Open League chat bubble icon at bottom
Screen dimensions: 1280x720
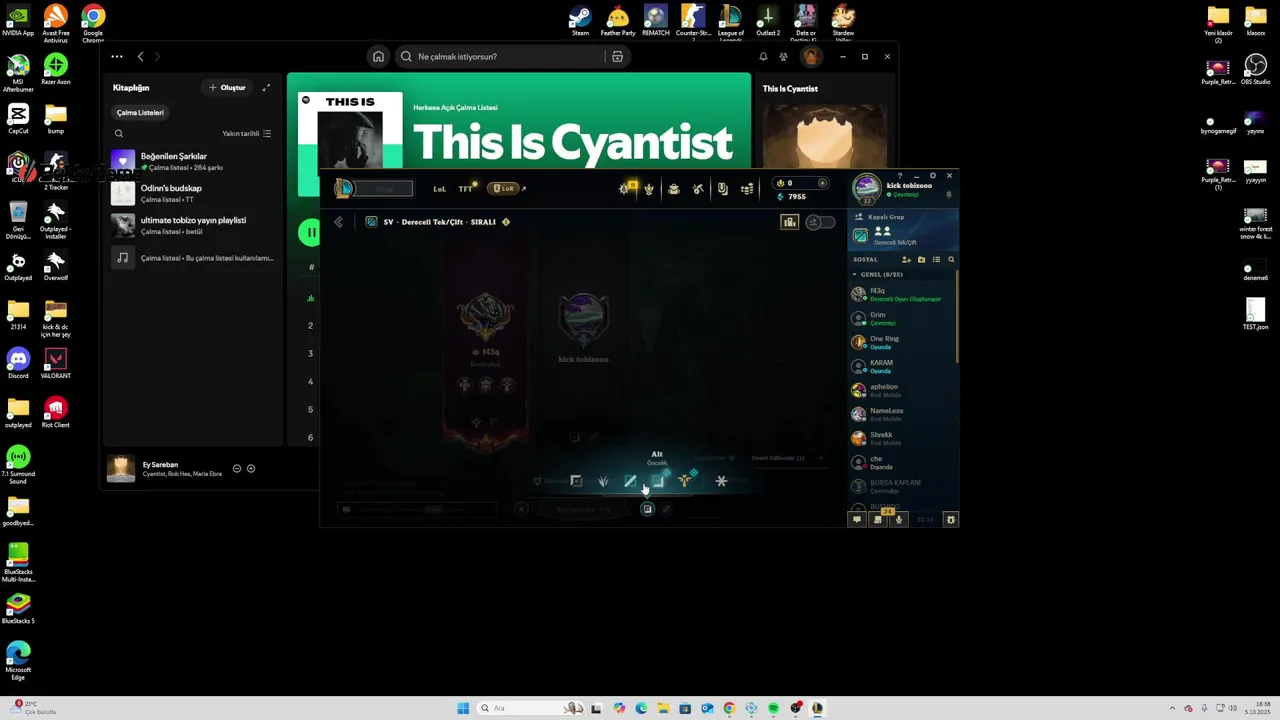pos(856,519)
